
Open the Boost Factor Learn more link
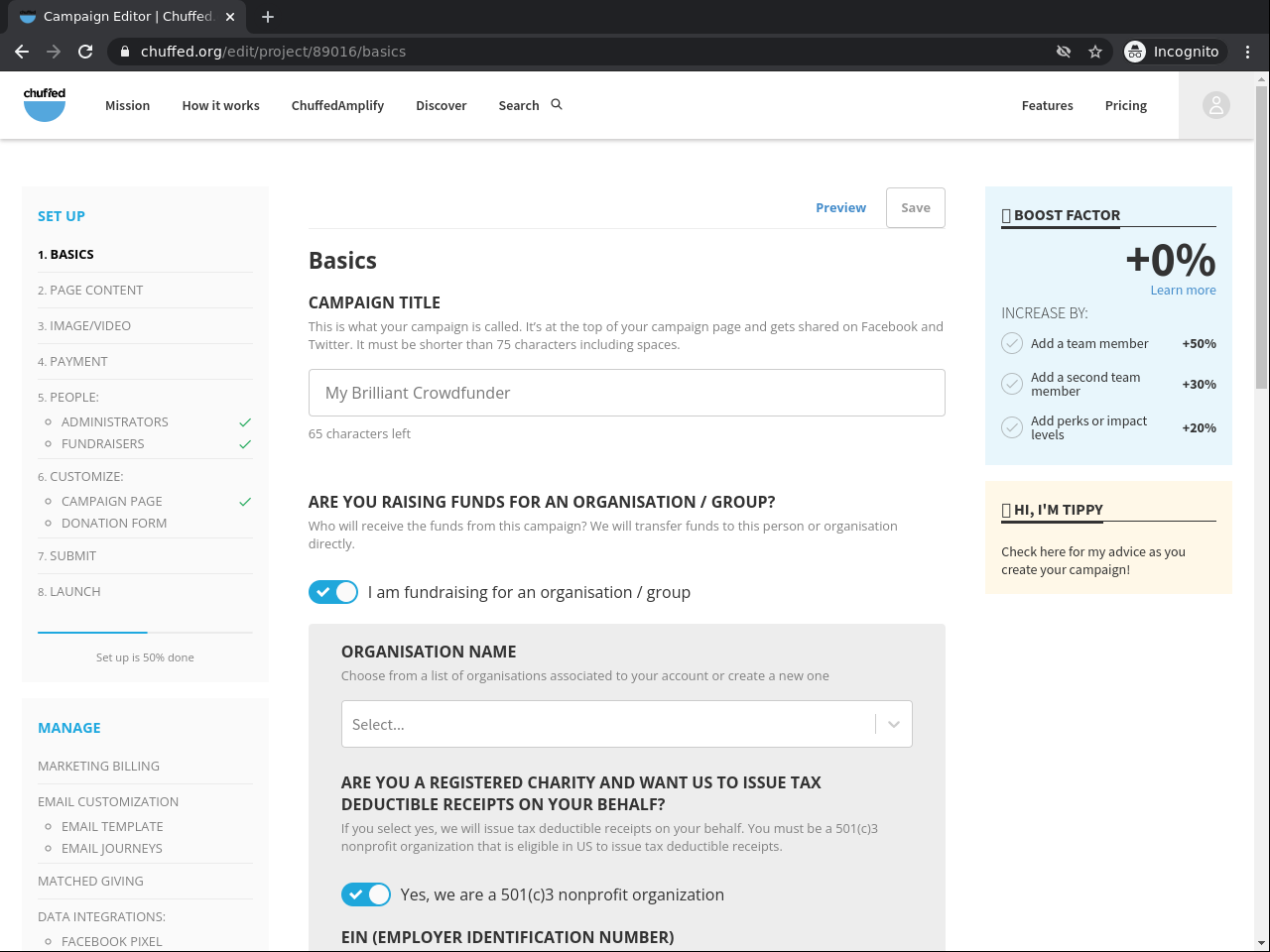tap(1183, 291)
